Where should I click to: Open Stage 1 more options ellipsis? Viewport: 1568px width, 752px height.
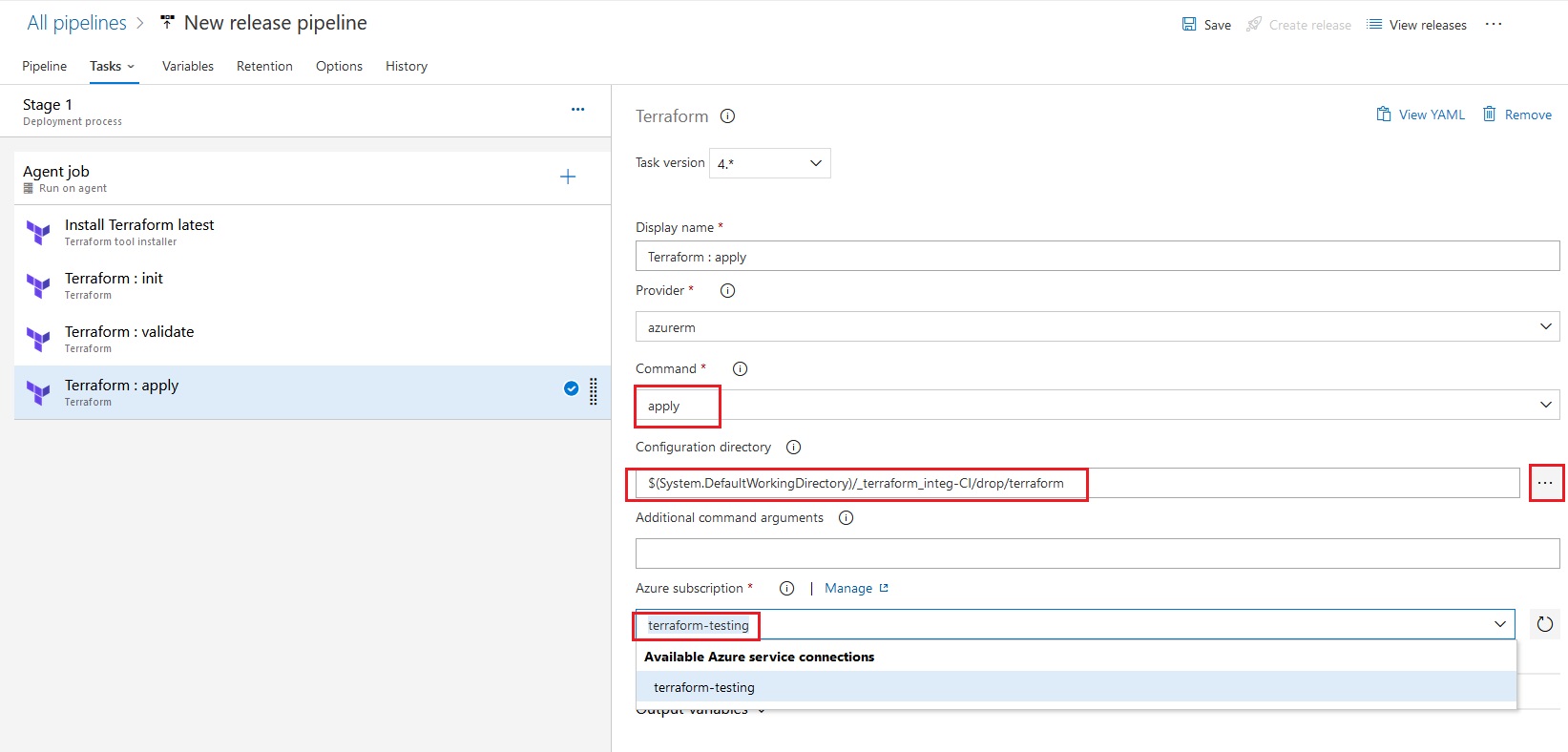[x=577, y=110]
